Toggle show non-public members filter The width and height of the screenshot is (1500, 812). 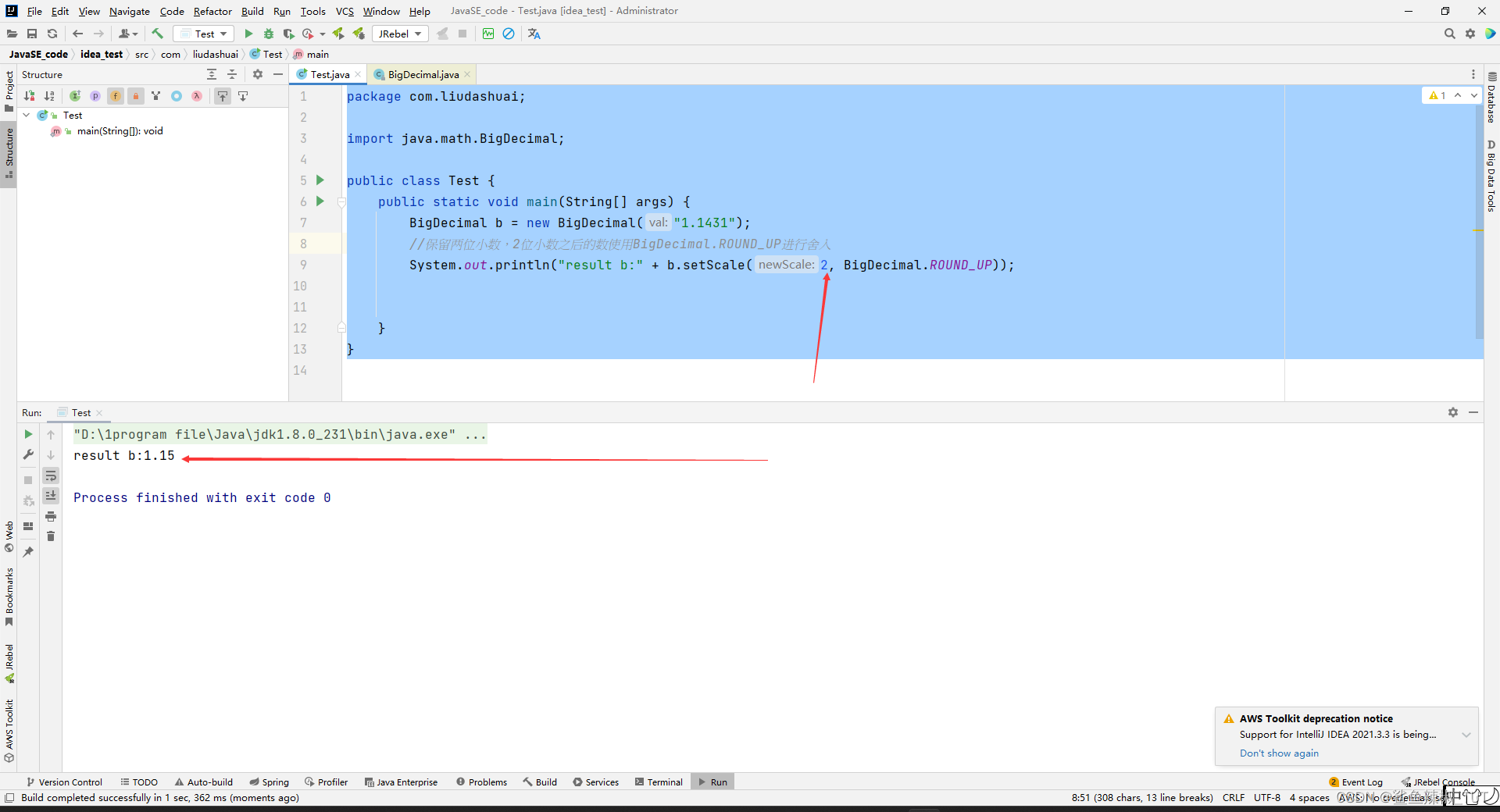coord(136,96)
